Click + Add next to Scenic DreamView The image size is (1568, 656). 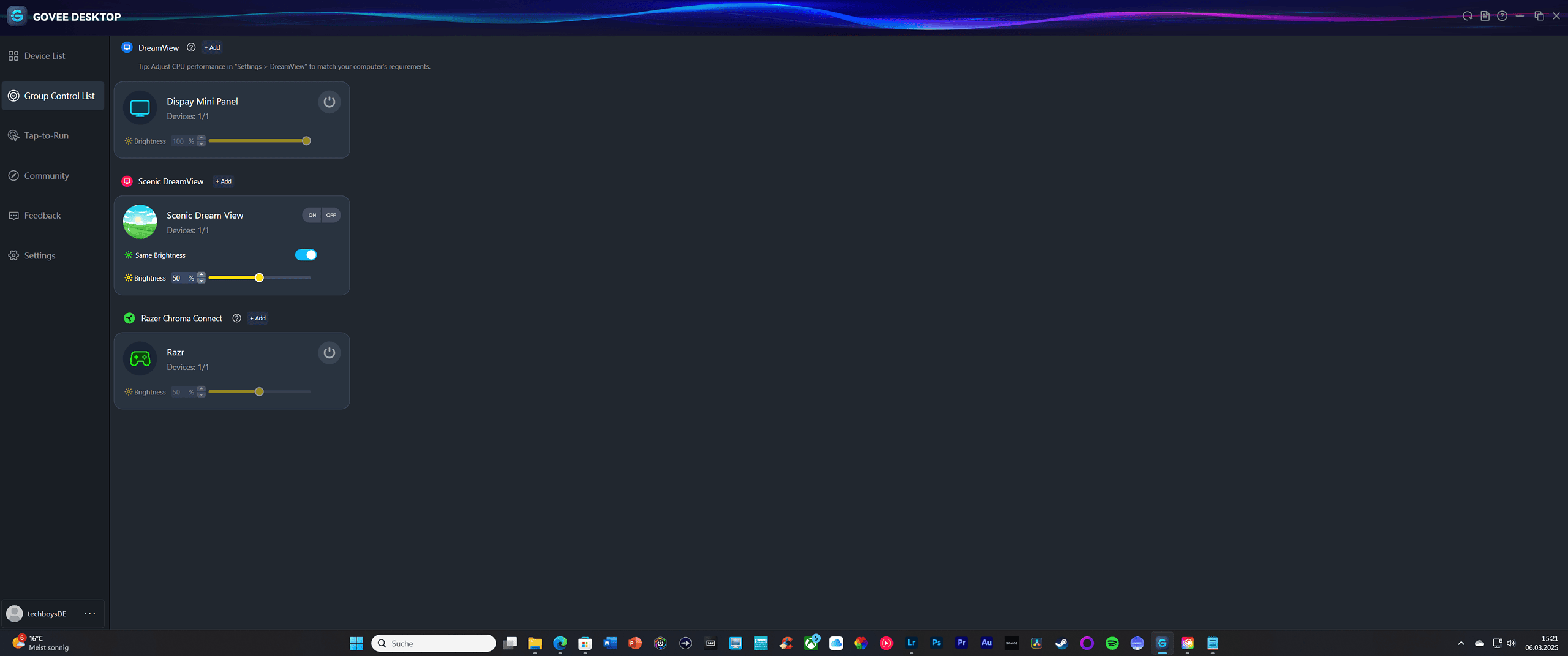point(224,181)
